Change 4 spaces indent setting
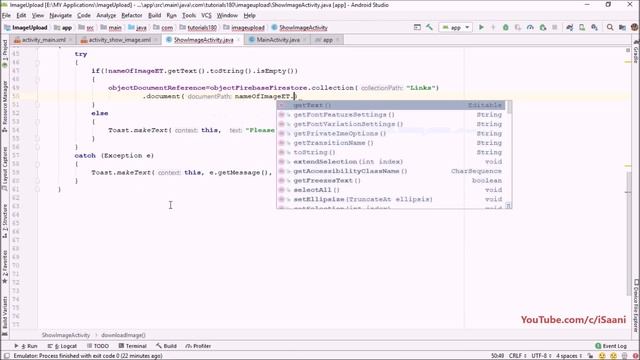 (569, 356)
